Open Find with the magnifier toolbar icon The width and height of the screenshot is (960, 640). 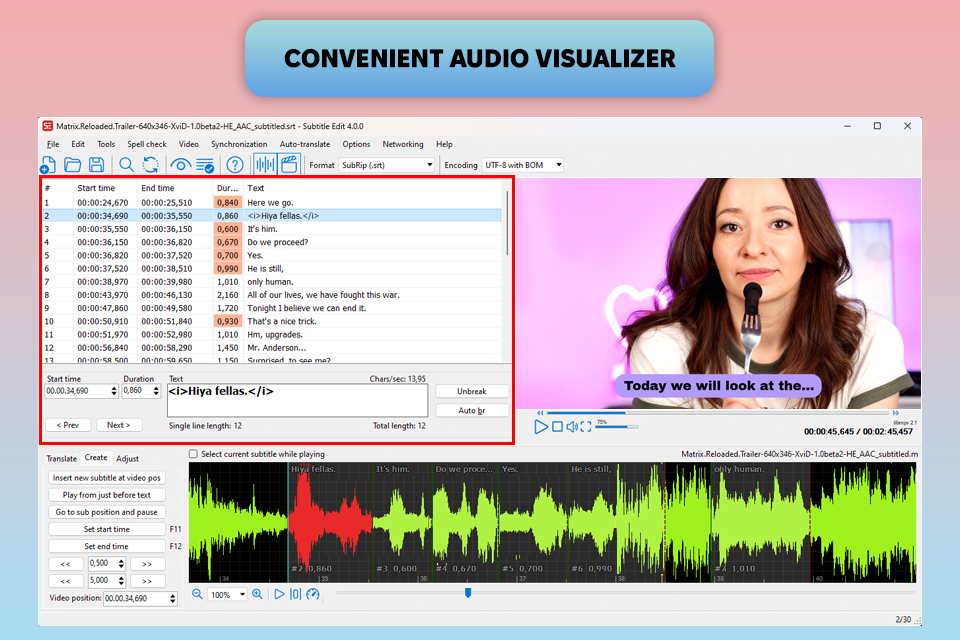(x=127, y=165)
